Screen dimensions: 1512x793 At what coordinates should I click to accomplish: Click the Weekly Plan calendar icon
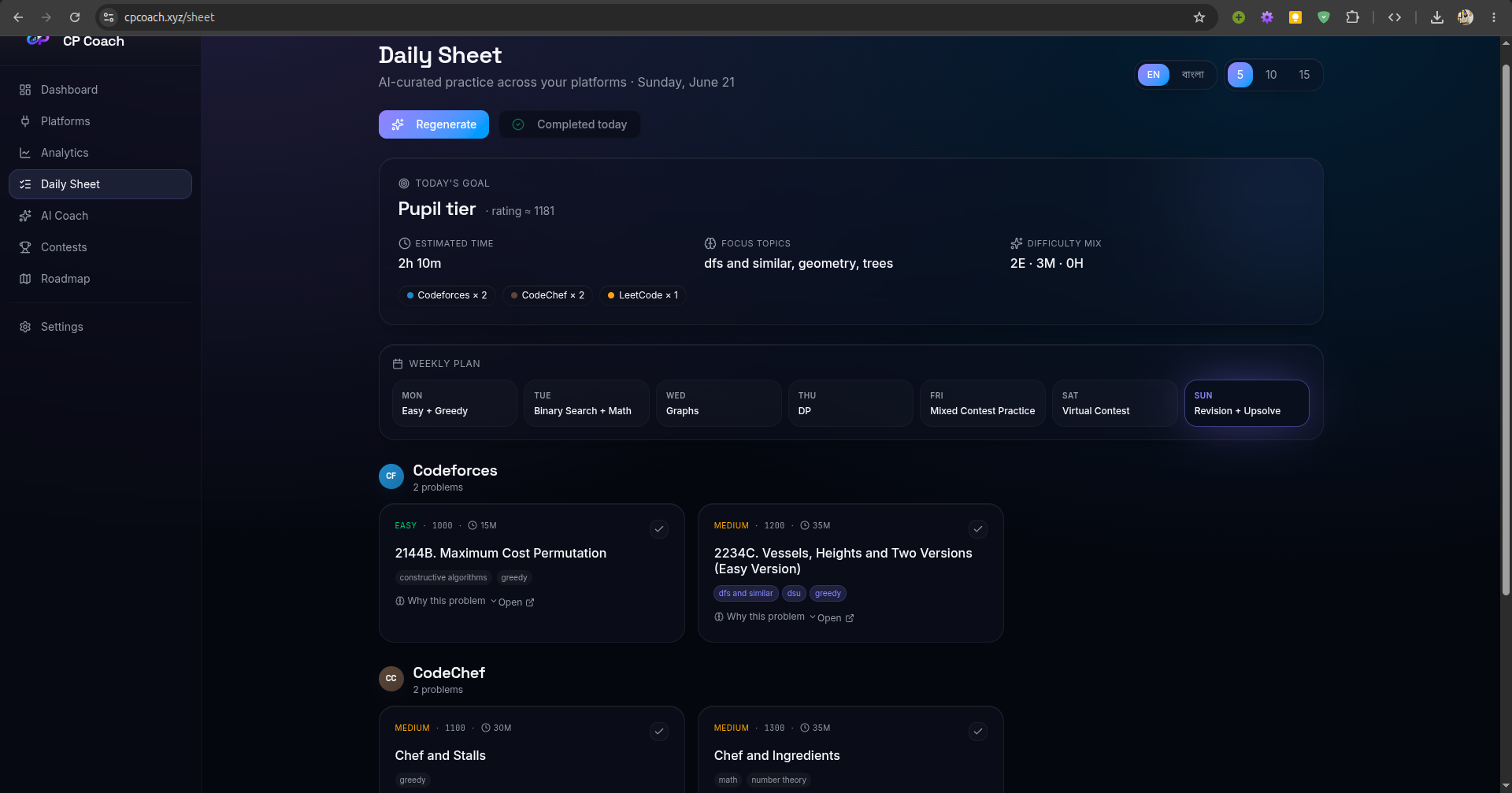coord(398,364)
